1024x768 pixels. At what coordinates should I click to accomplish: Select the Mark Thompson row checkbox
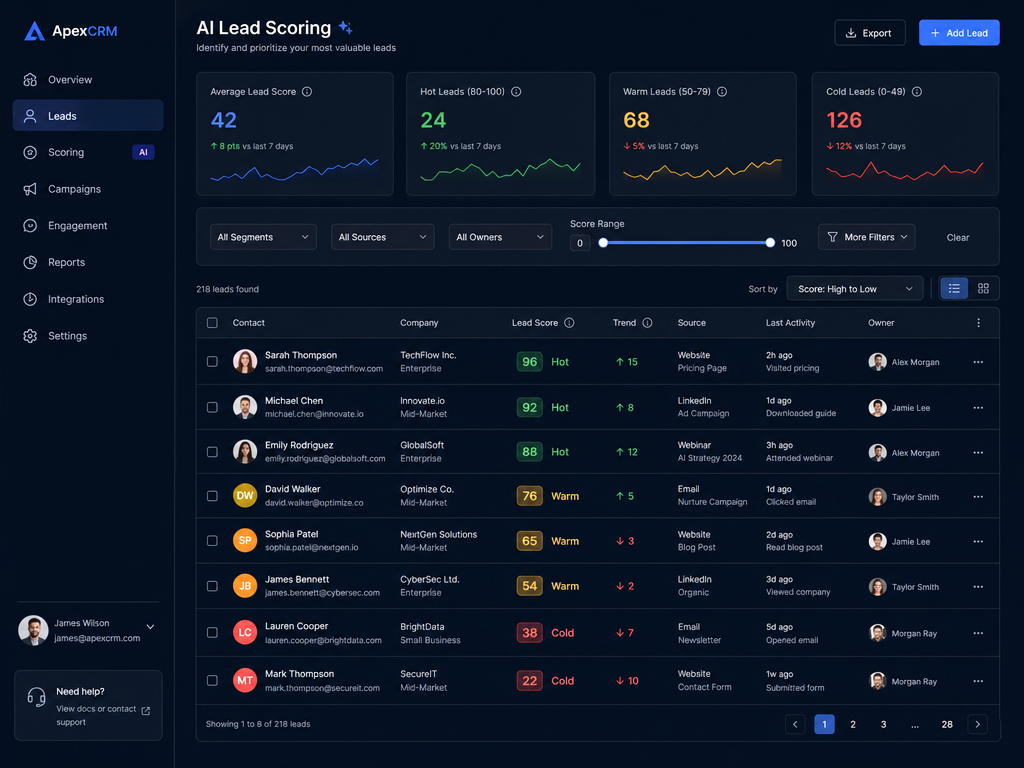click(212, 680)
